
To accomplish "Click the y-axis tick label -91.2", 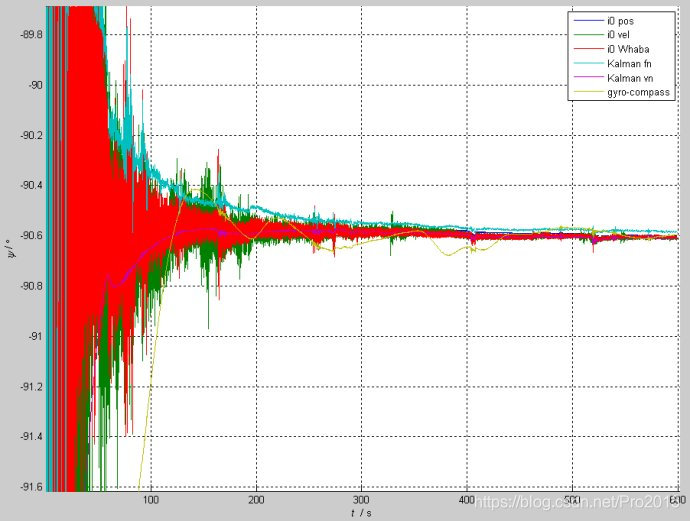I will [31, 386].
